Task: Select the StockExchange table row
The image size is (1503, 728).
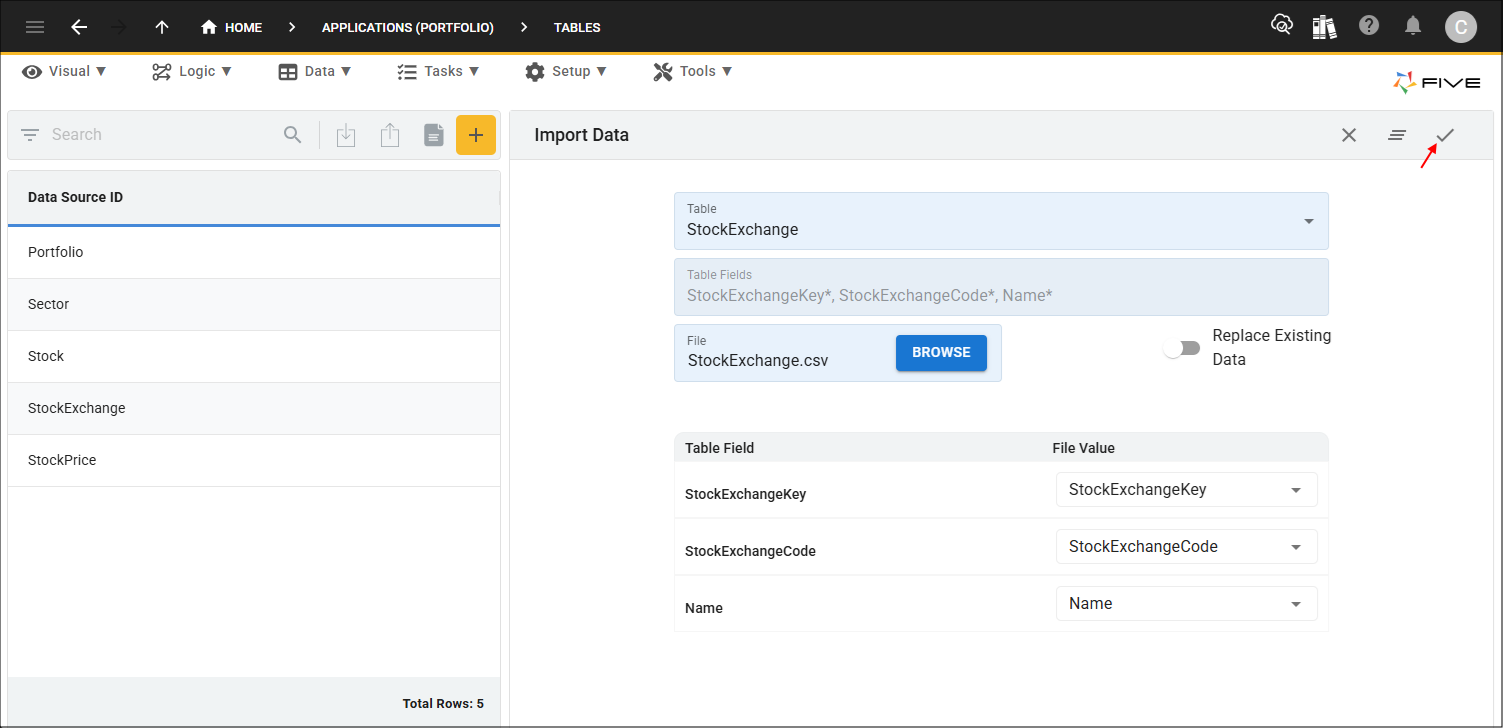Action: click(254, 409)
